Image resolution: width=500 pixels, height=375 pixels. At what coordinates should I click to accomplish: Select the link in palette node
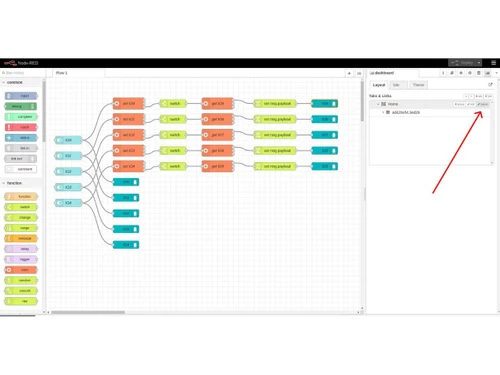coord(21,148)
